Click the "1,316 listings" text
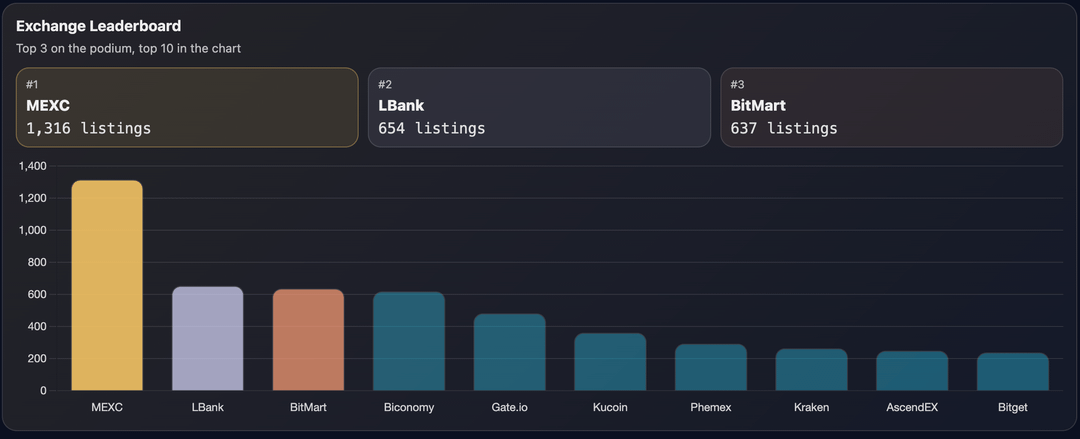The image size is (1080, 439). [x=89, y=128]
